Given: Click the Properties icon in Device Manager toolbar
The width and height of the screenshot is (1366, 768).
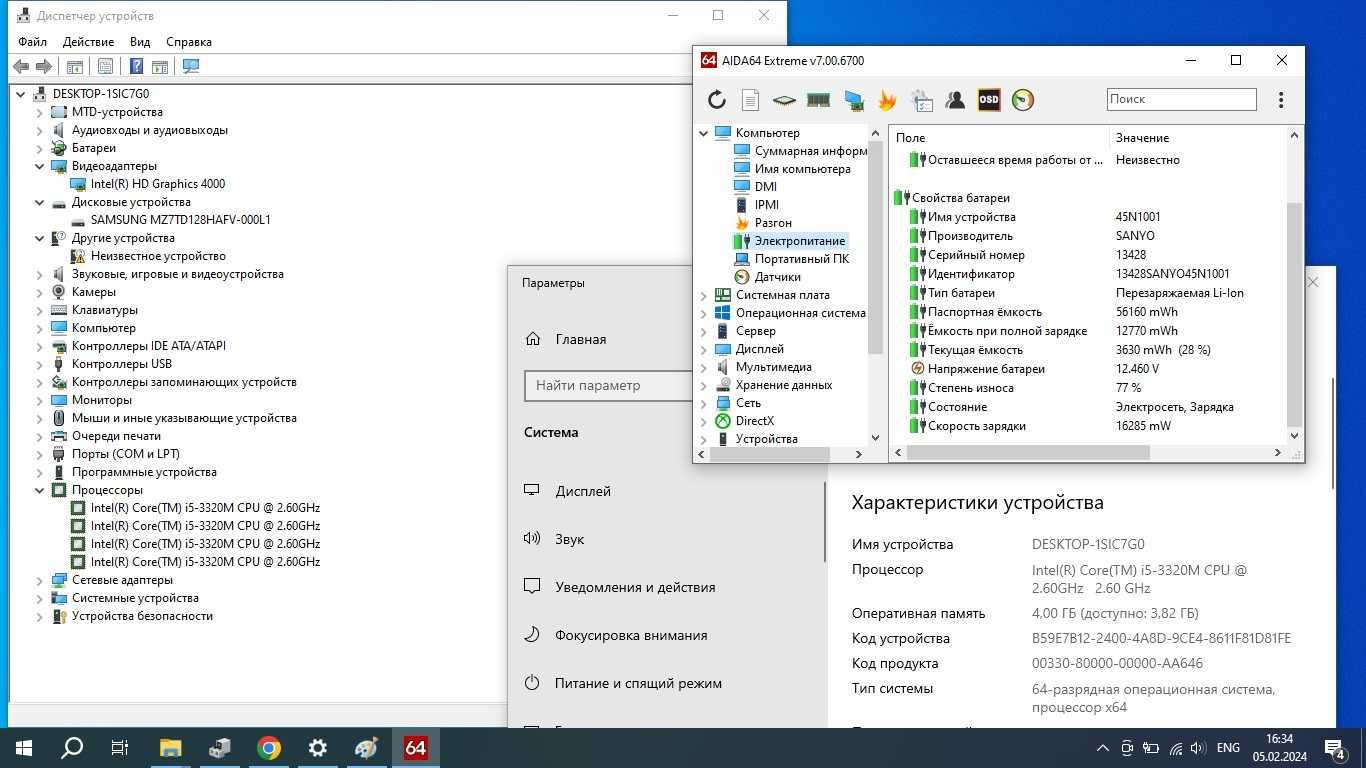Looking at the screenshot, I should (x=105, y=66).
